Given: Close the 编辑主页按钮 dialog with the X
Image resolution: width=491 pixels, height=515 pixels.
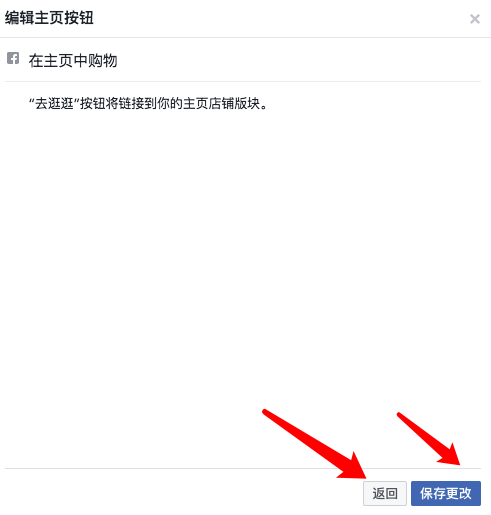Looking at the screenshot, I should point(475,19).
